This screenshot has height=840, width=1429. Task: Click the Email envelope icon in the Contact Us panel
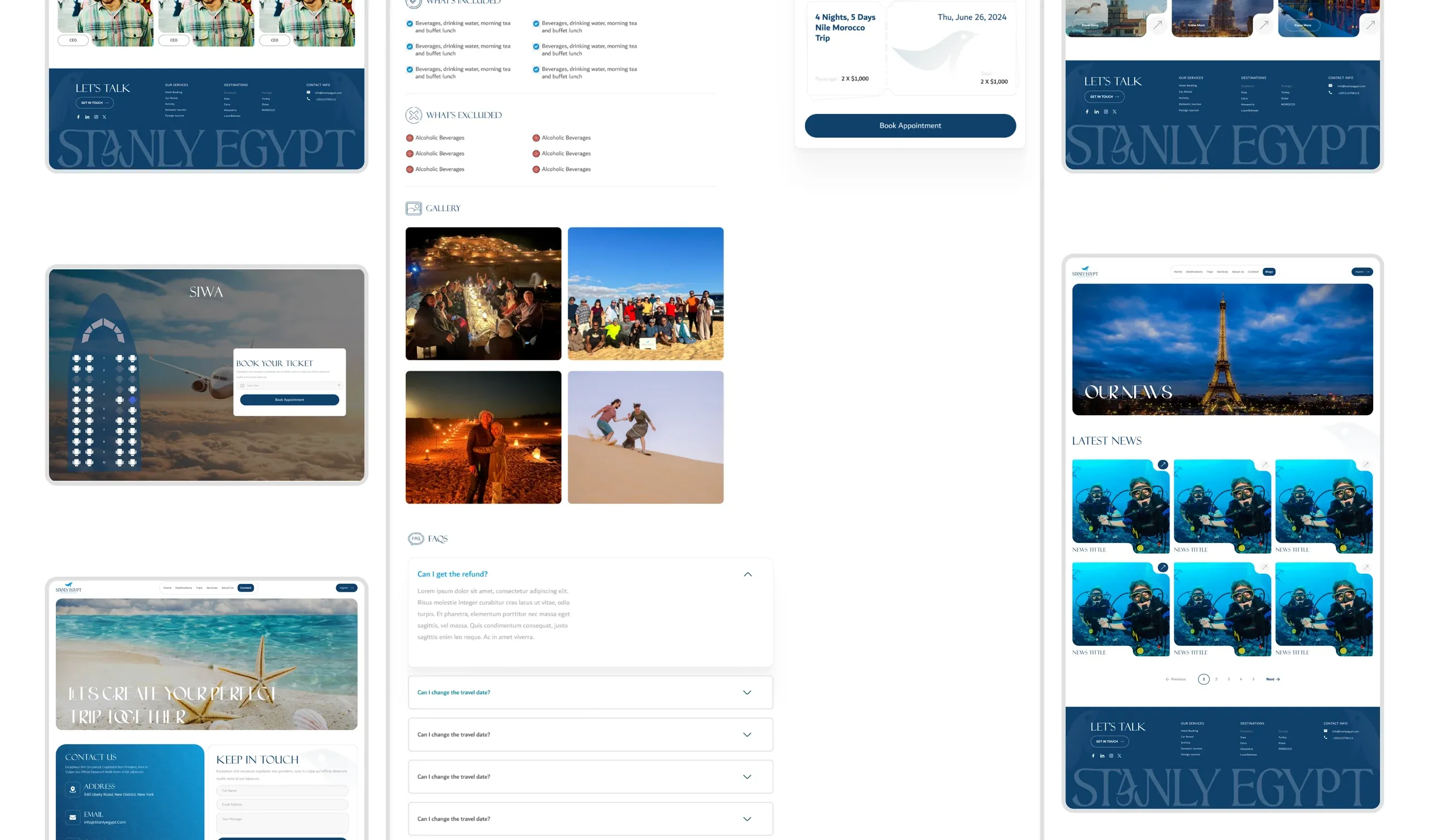(x=73, y=817)
